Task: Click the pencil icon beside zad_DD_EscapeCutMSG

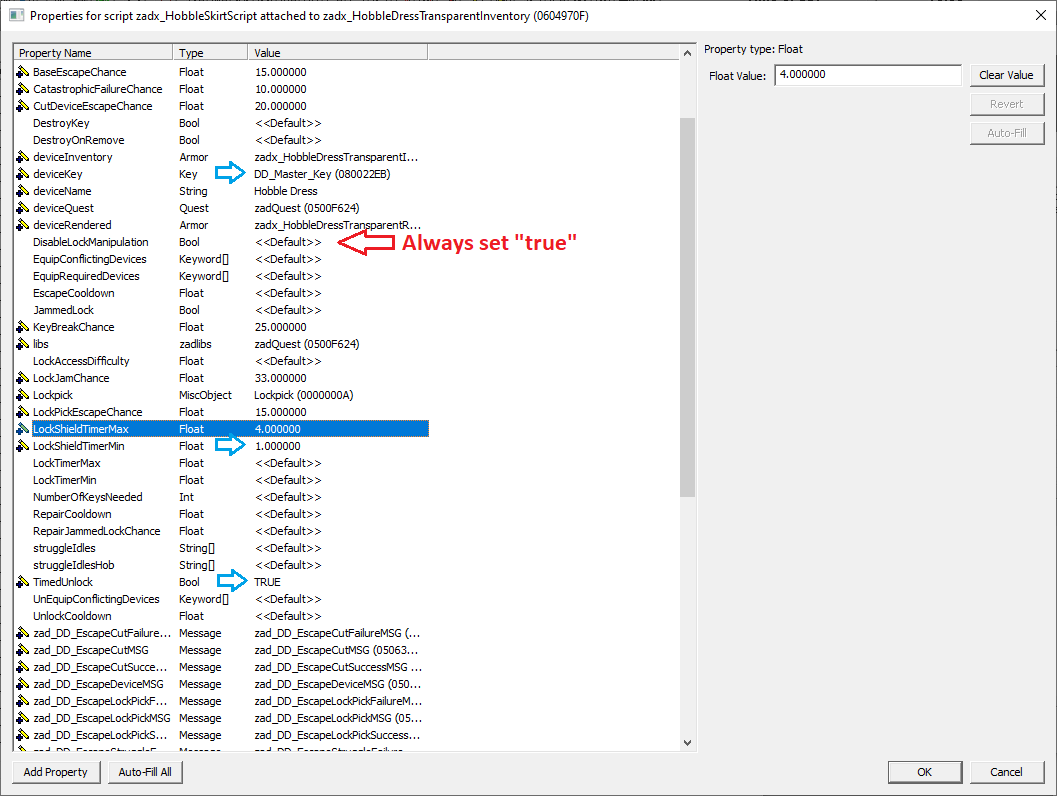Action: (22, 650)
